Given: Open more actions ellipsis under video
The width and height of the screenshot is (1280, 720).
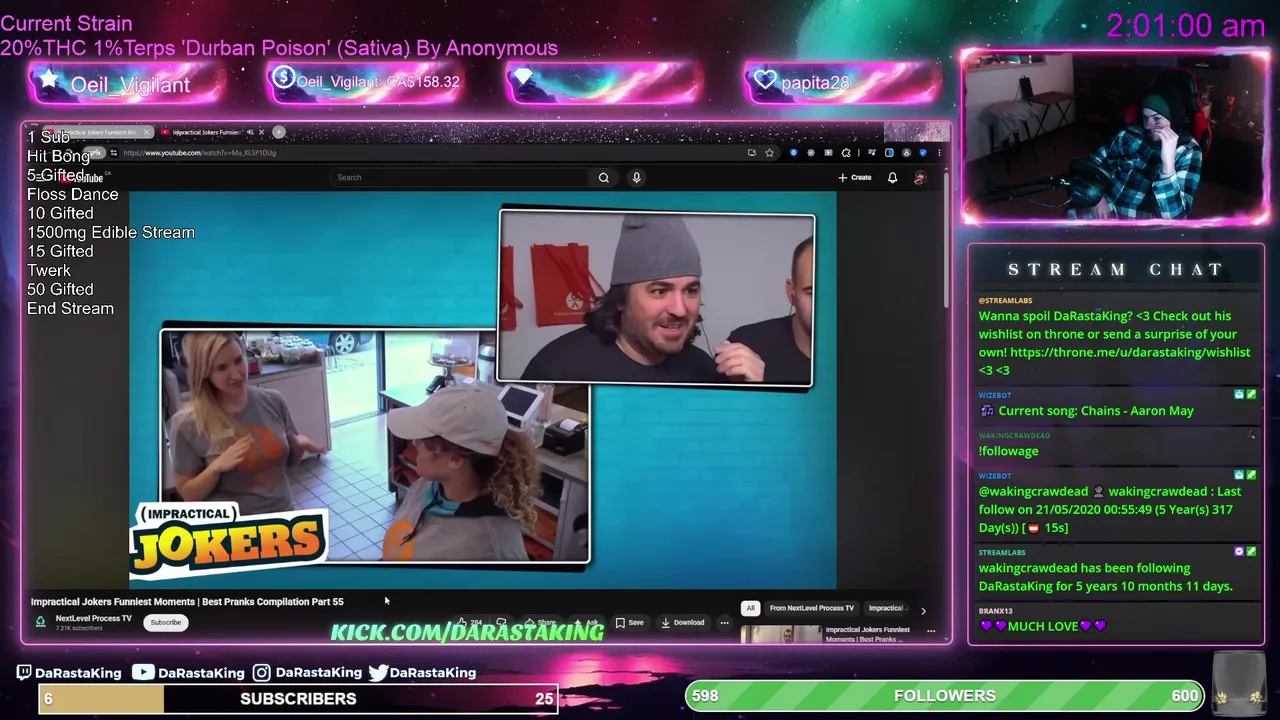Looking at the screenshot, I should click(x=724, y=622).
